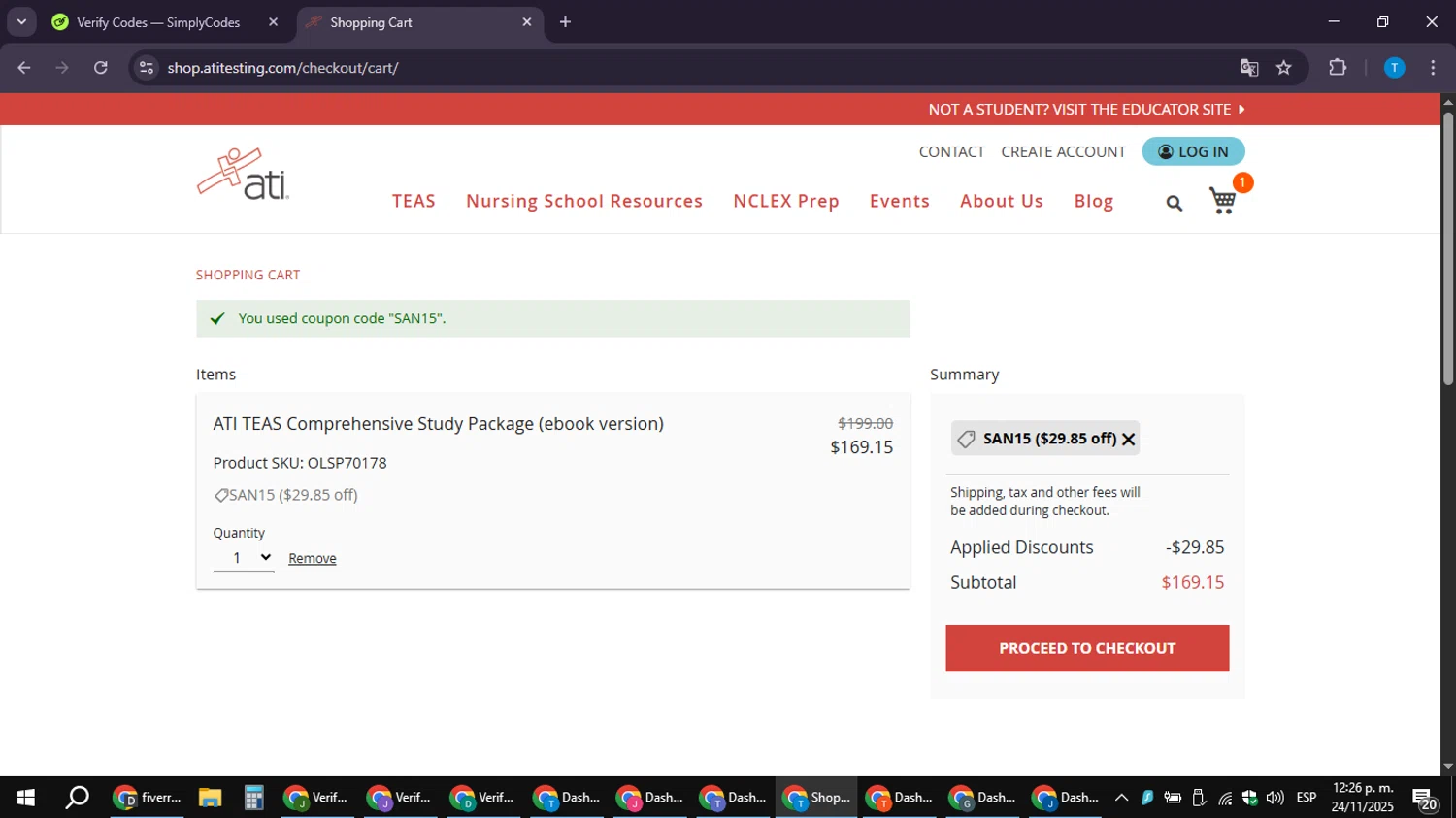Open Windows taskbar search
Viewport: 1456px width, 818px height.
click(77, 798)
